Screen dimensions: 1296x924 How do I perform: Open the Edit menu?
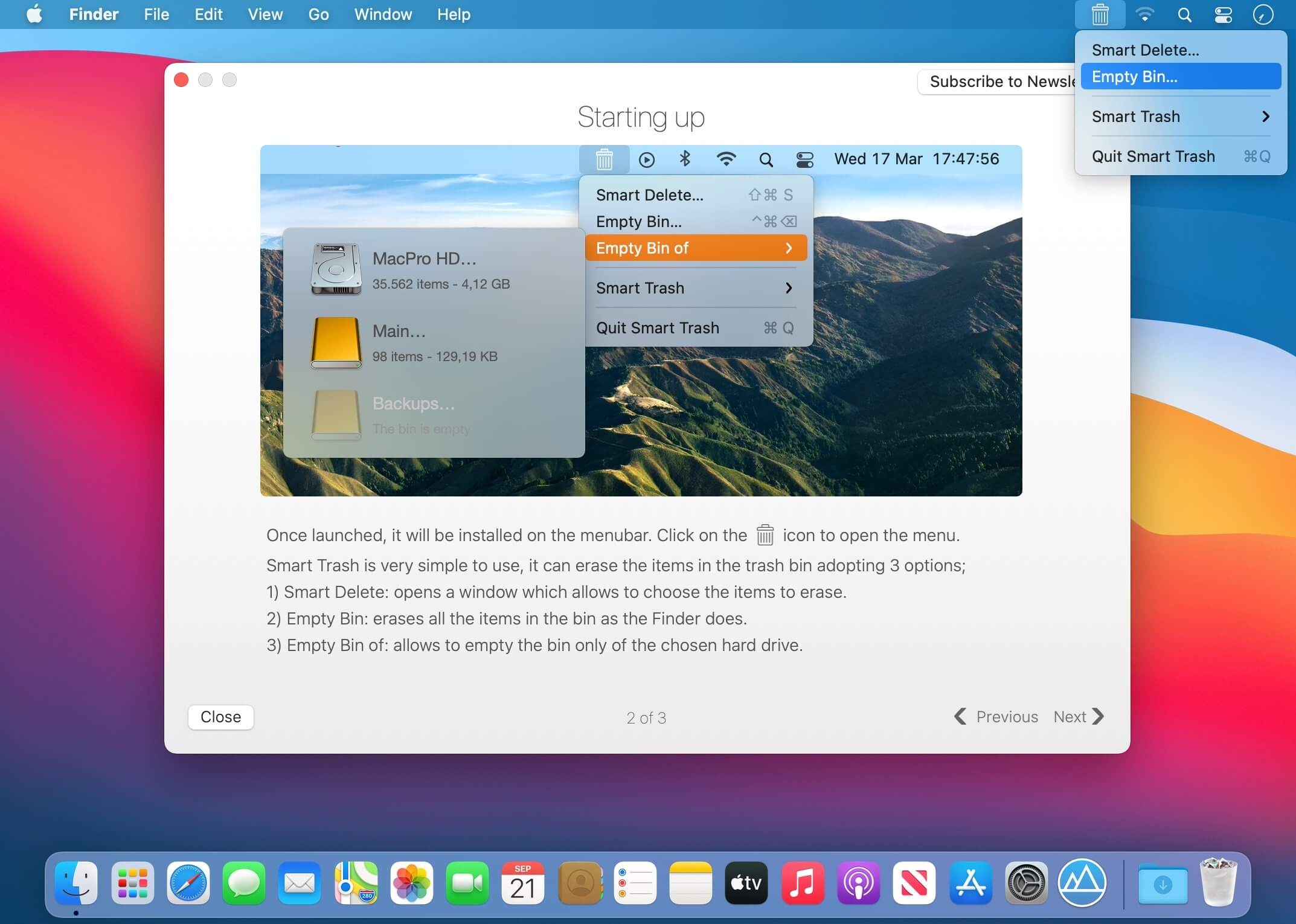(x=208, y=14)
